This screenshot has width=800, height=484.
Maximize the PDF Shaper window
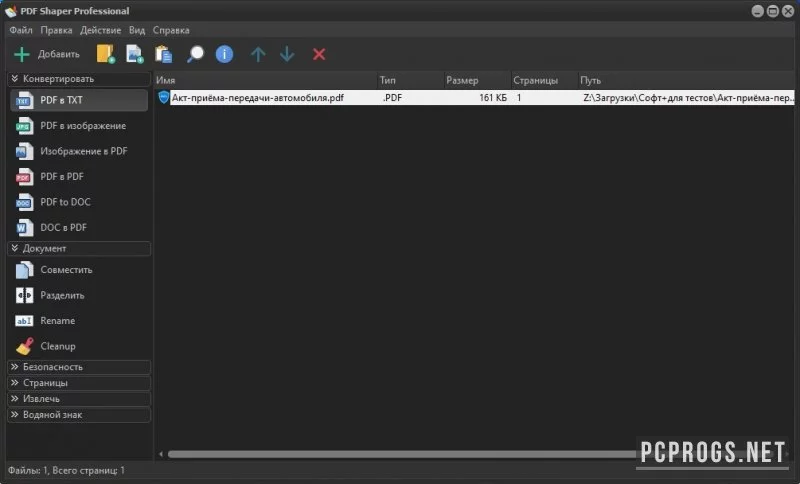tap(773, 11)
